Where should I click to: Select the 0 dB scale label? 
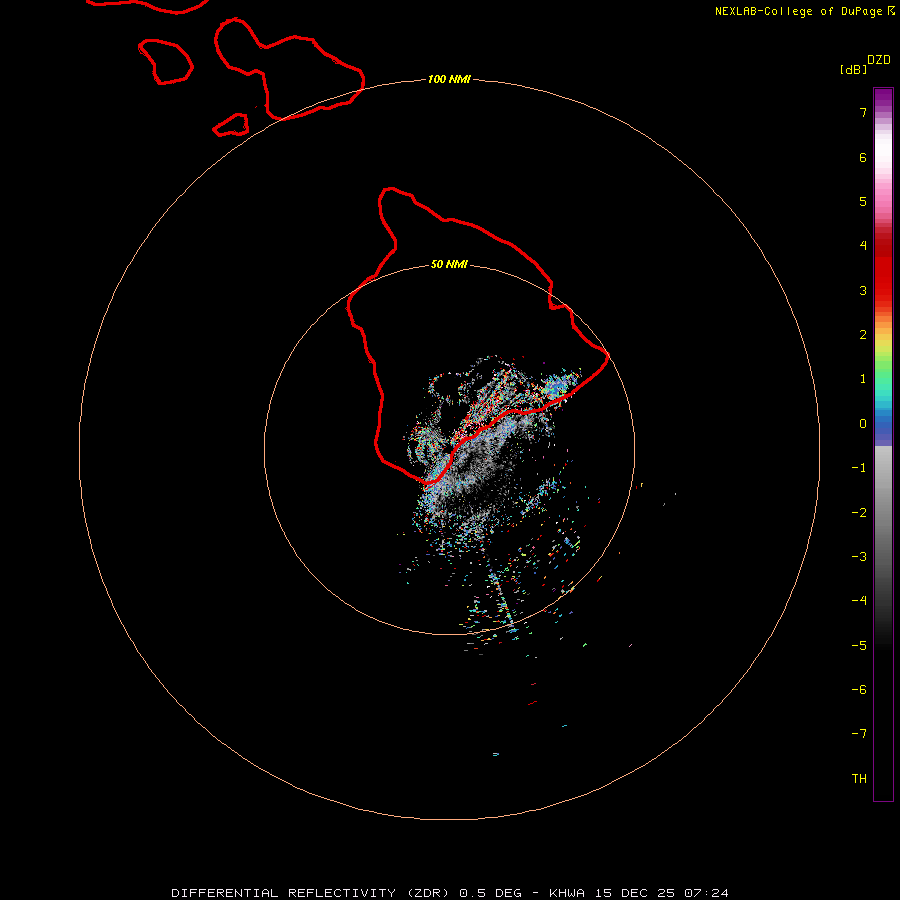coord(863,424)
